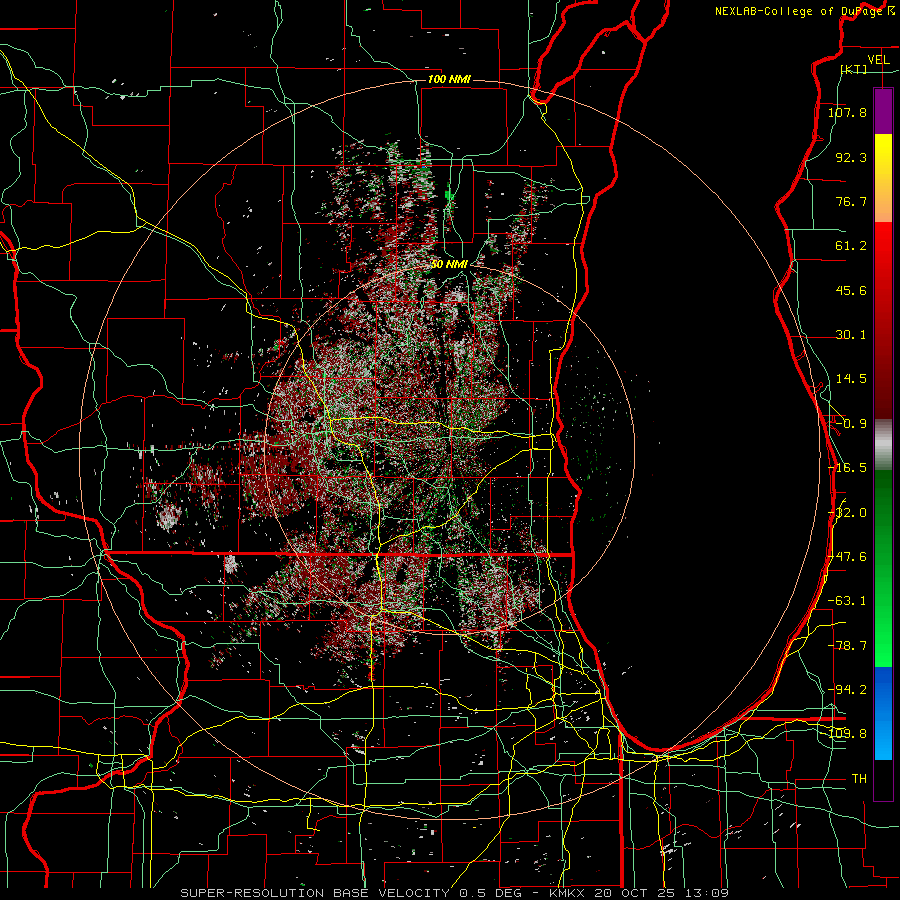
Task: Select the -109.8 legend value
Action: tap(847, 734)
